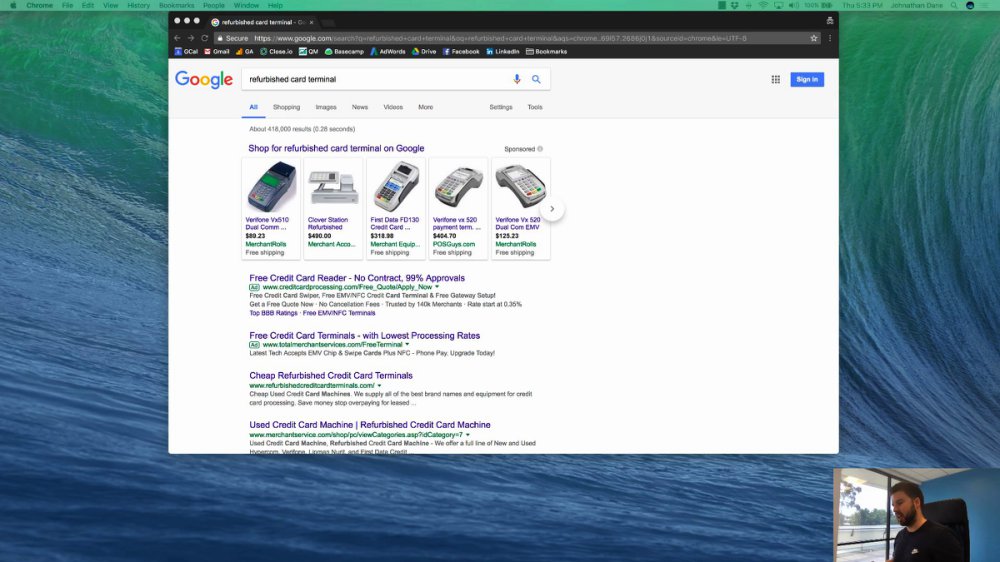Viewport: 1000px width, 562px height.
Task: Click the Google search input field
Action: click(x=376, y=79)
